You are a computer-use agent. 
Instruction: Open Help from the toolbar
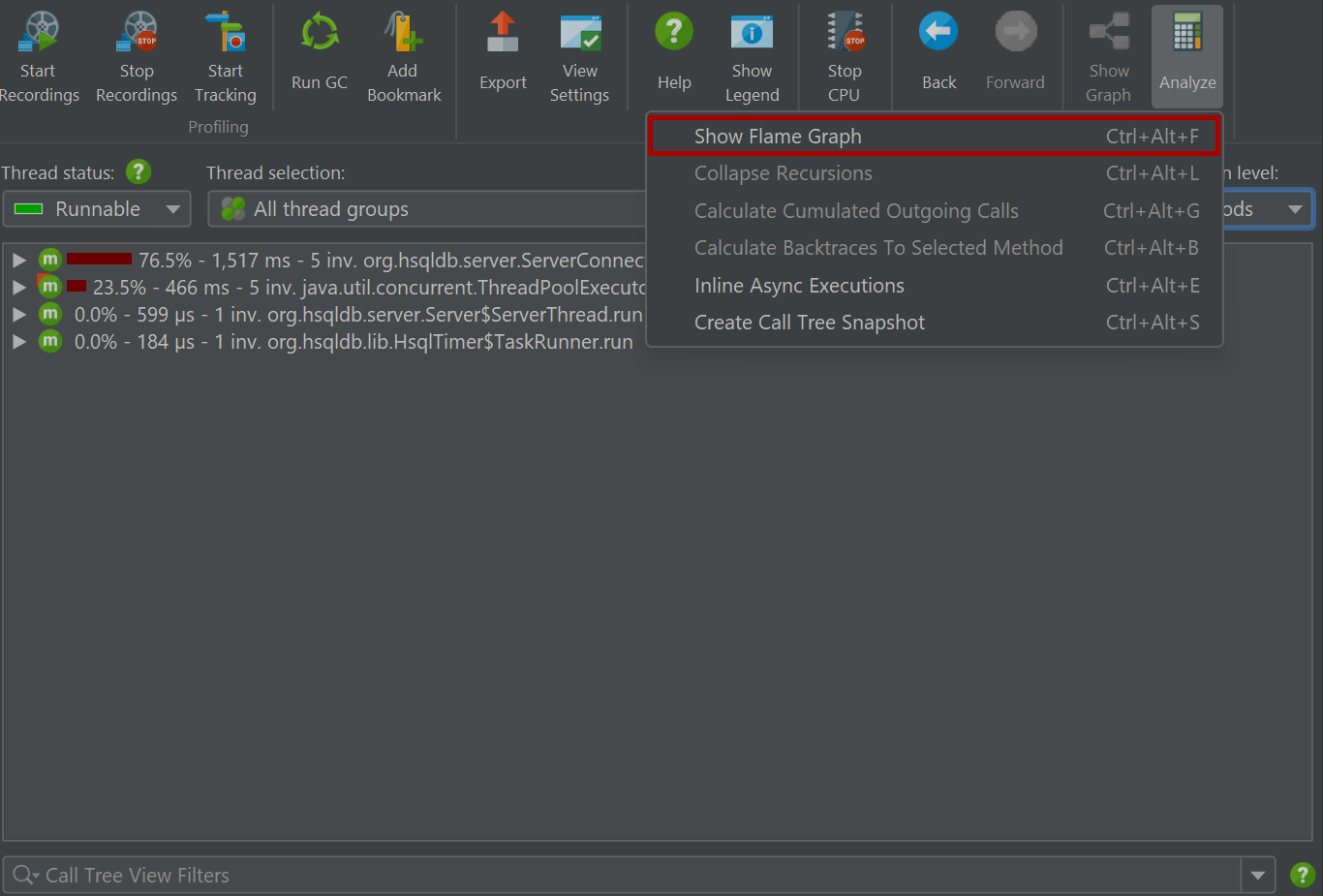(x=674, y=33)
